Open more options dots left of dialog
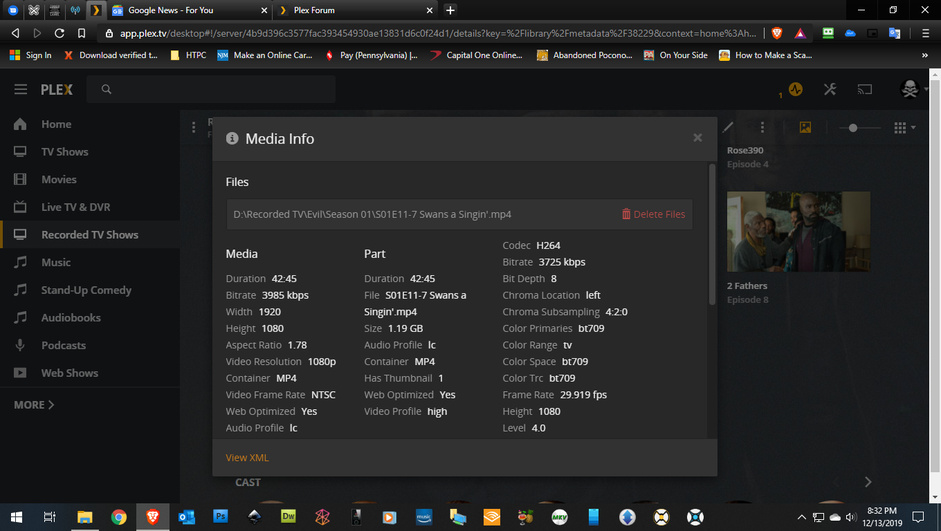 point(193,127)
